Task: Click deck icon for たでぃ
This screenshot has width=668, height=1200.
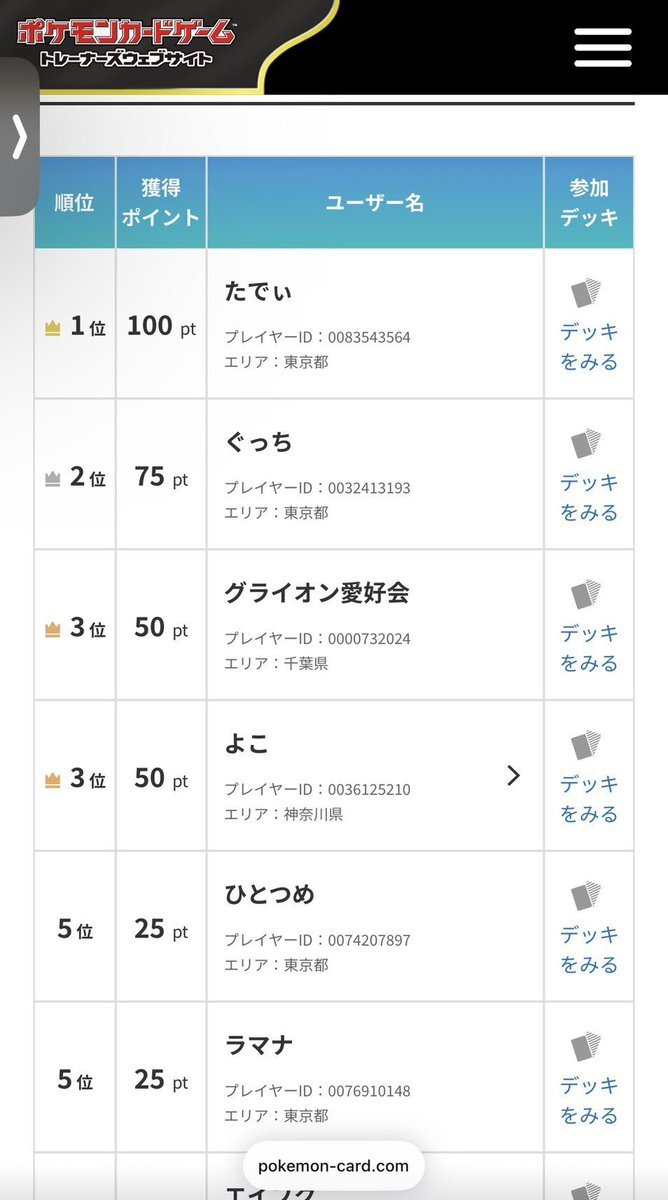Action: pos(587,293)
